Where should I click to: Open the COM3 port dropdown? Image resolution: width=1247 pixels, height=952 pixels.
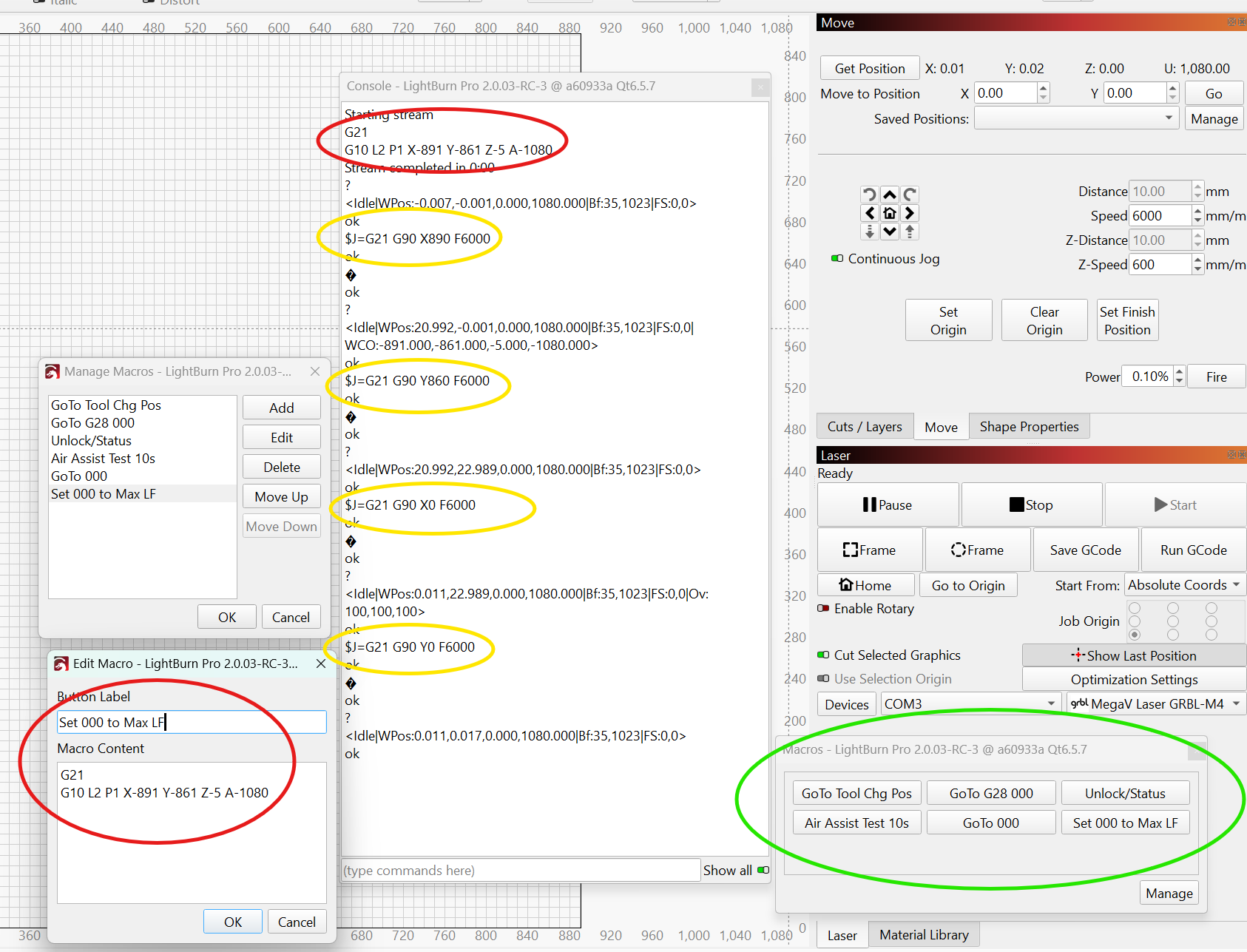970,703
